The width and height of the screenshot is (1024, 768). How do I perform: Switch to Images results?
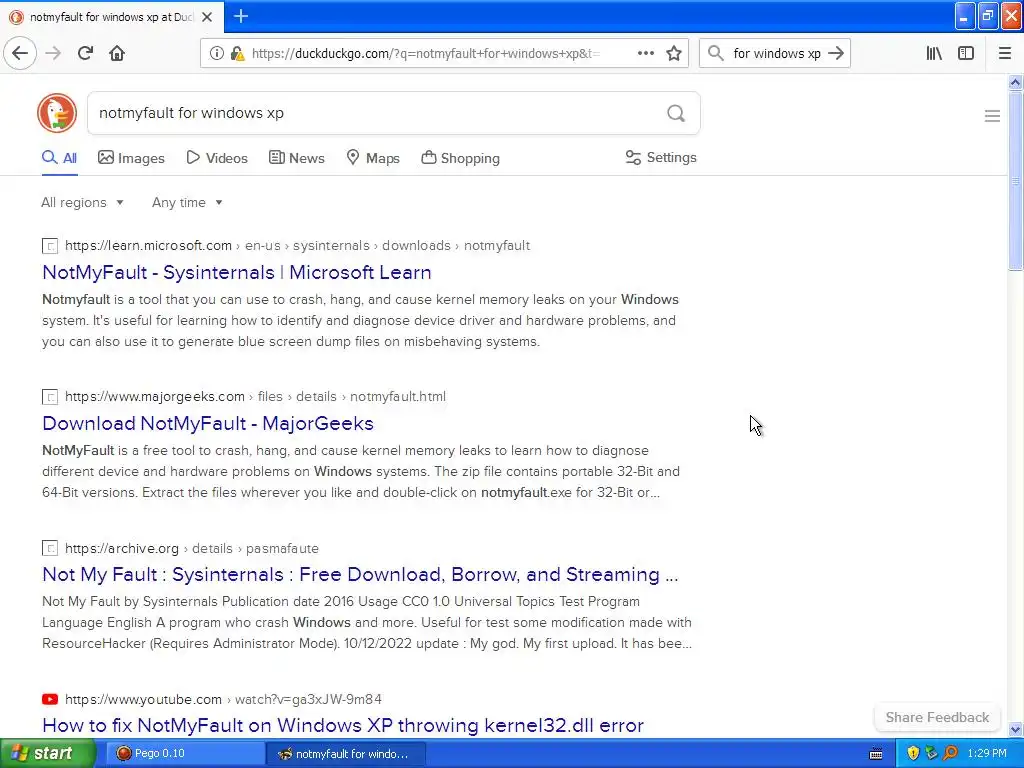coord(131,158)
